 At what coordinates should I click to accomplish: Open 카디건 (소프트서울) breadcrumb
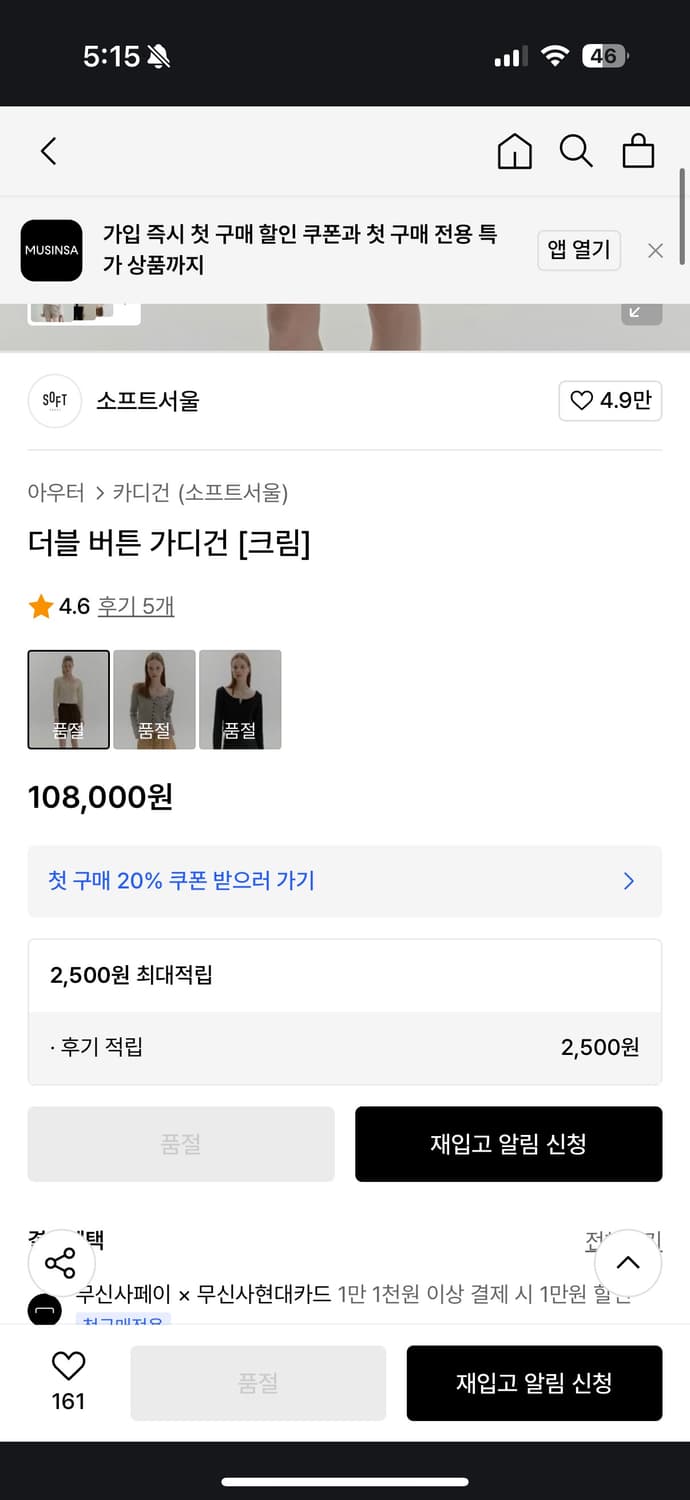click(200, 492)
